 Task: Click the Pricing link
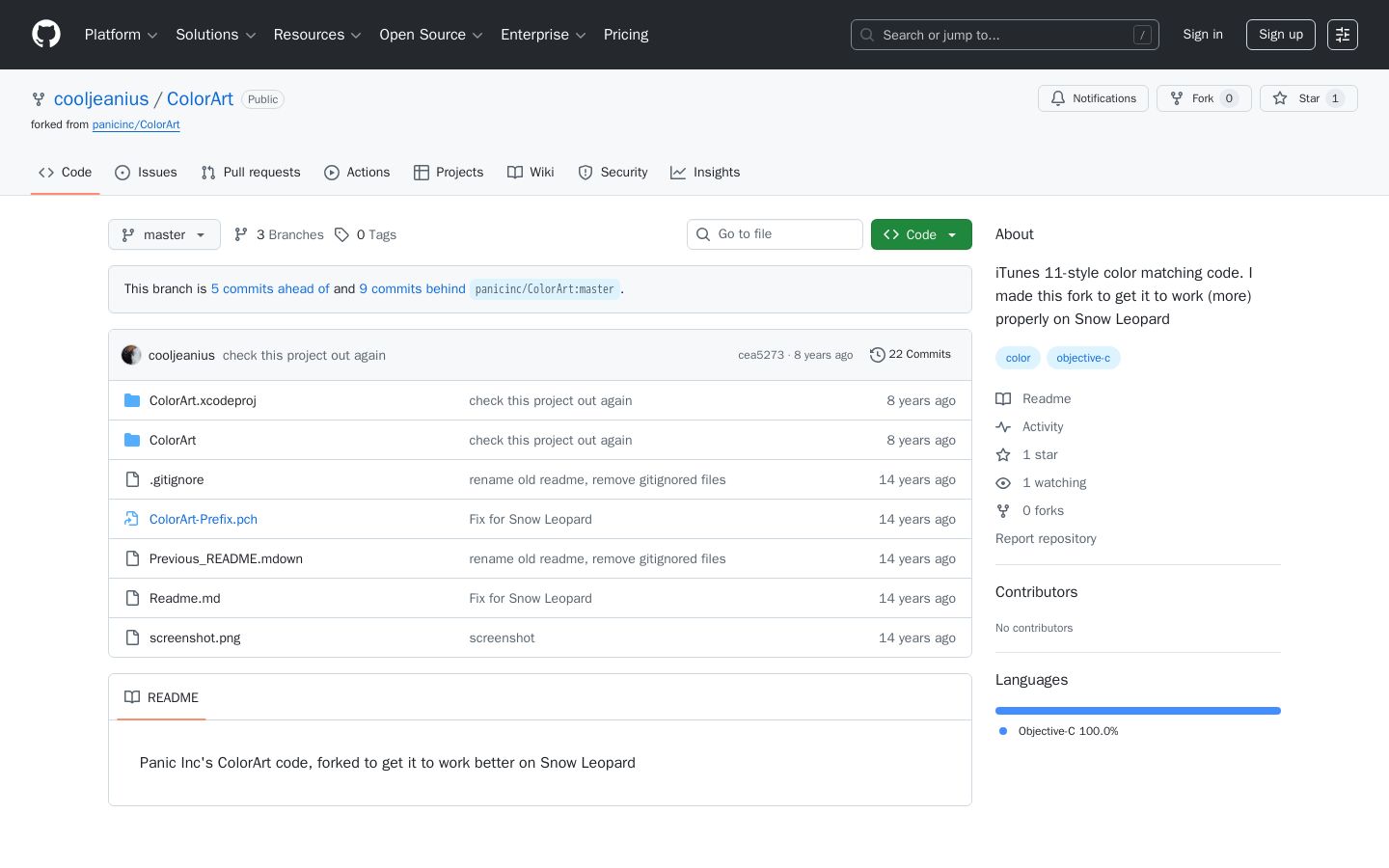pyautogui.click(x=626, y=35)
